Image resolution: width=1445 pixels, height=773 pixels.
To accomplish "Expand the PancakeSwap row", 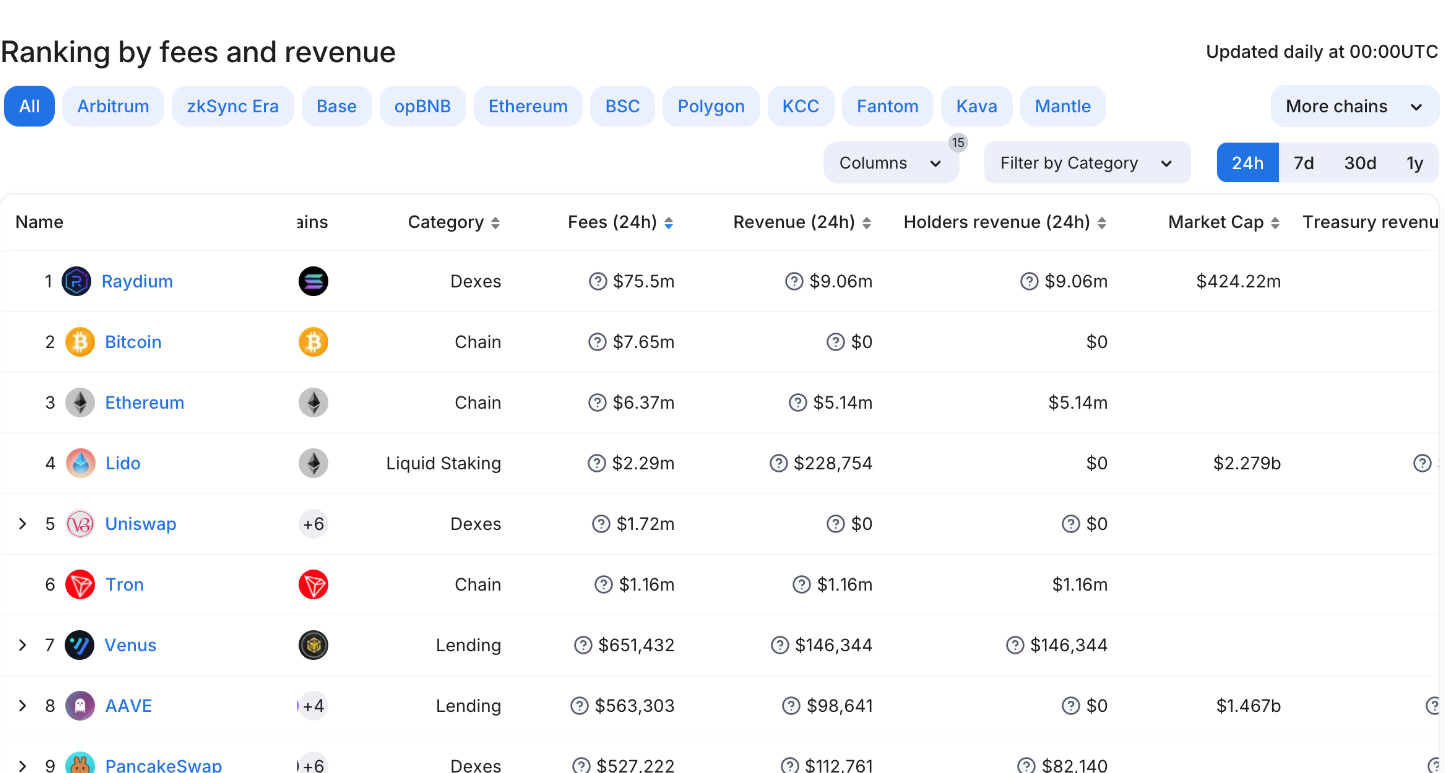I will pyautogui.click(x=23, y=765).
